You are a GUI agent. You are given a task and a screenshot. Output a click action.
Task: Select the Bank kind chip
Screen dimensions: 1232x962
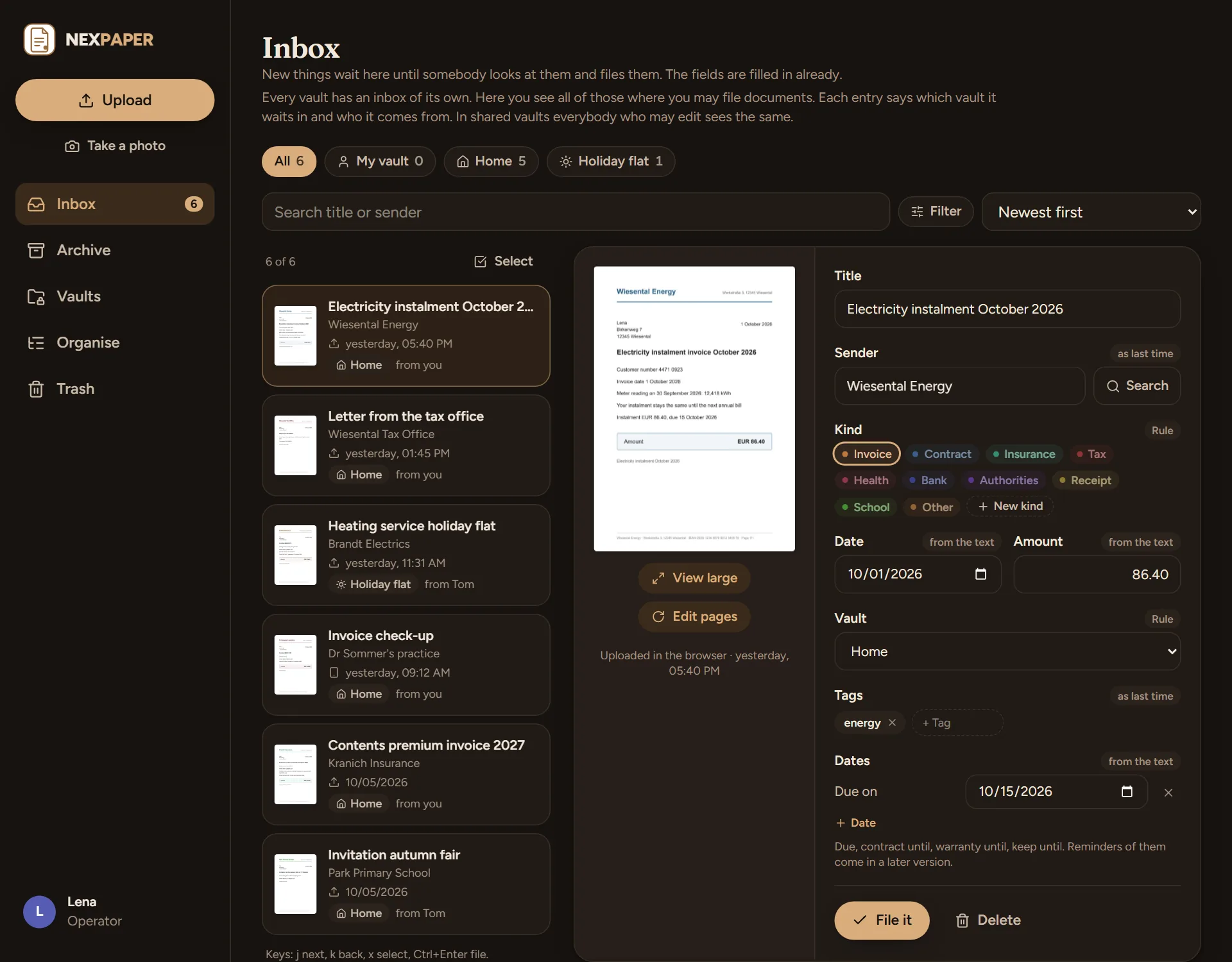click(x=927, y=480)
